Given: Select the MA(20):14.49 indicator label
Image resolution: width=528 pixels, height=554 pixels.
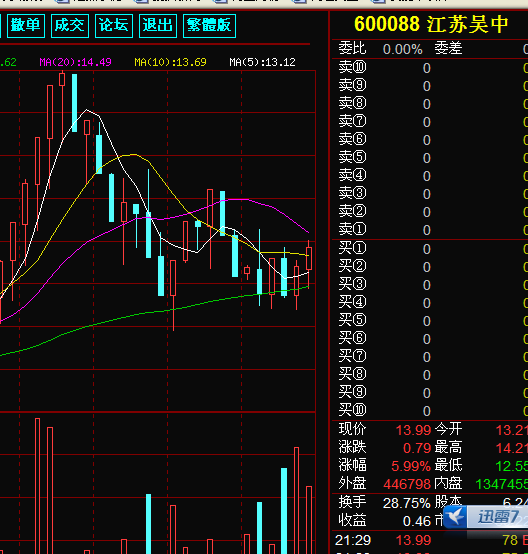Looking at the screenshot, I should pyautogui.click(x=75, y=63).
